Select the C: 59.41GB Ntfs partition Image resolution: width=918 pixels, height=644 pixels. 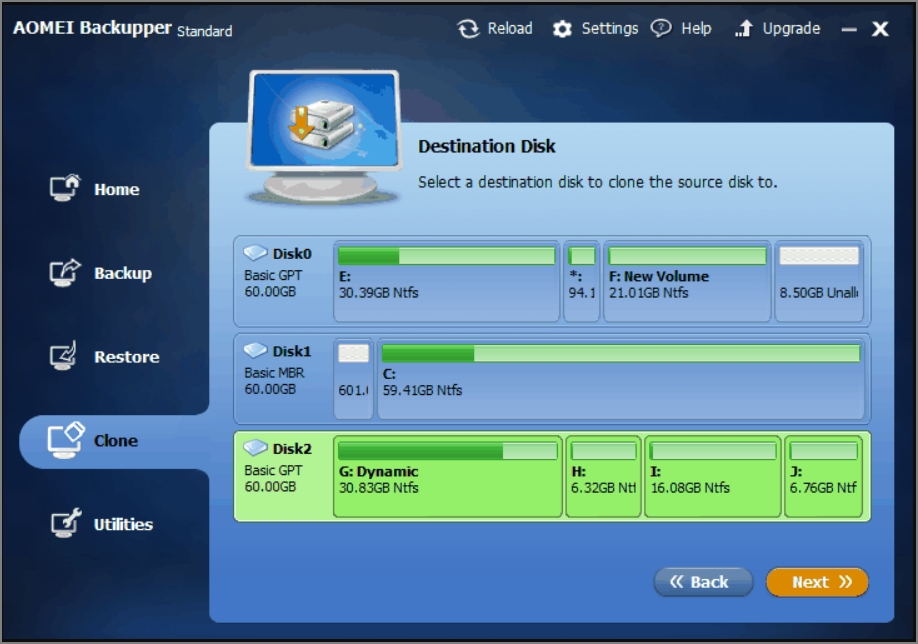(x=621, y=379)
